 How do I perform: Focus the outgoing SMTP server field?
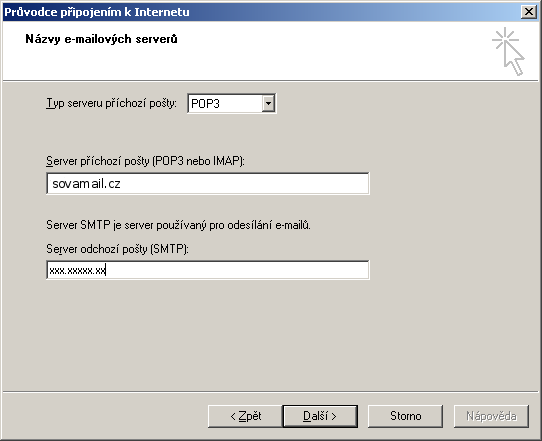(208, 270)
